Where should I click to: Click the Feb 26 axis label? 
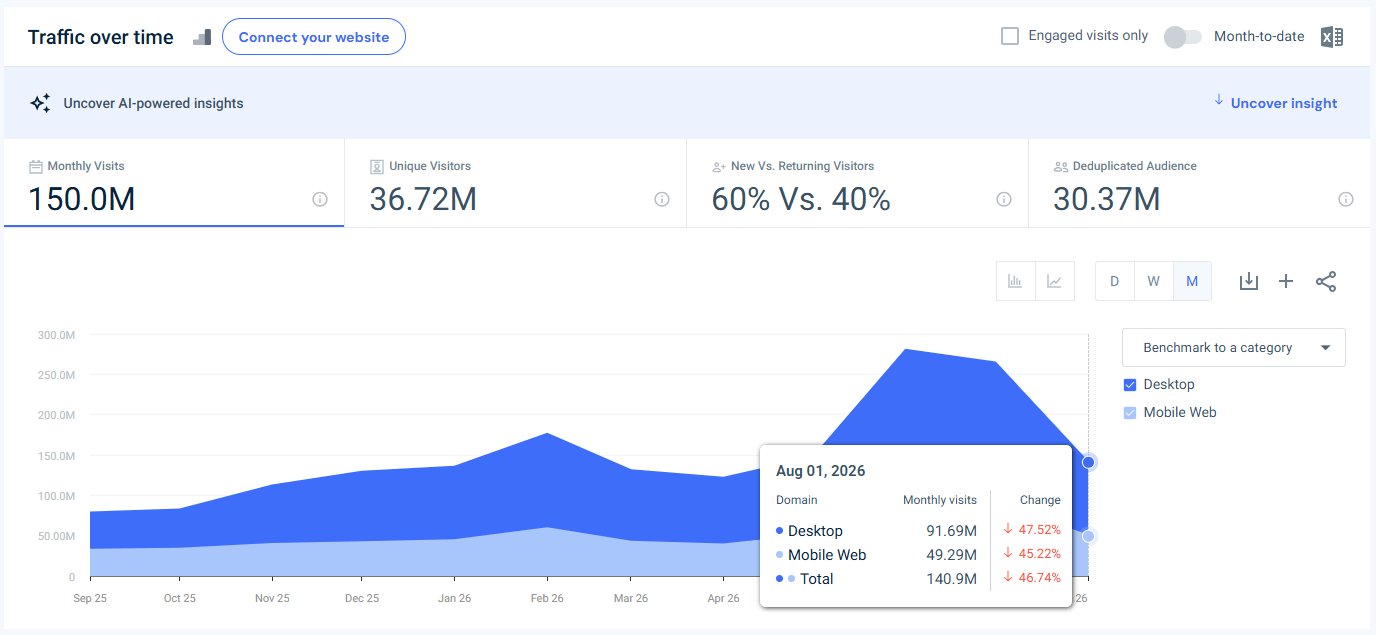547,598
